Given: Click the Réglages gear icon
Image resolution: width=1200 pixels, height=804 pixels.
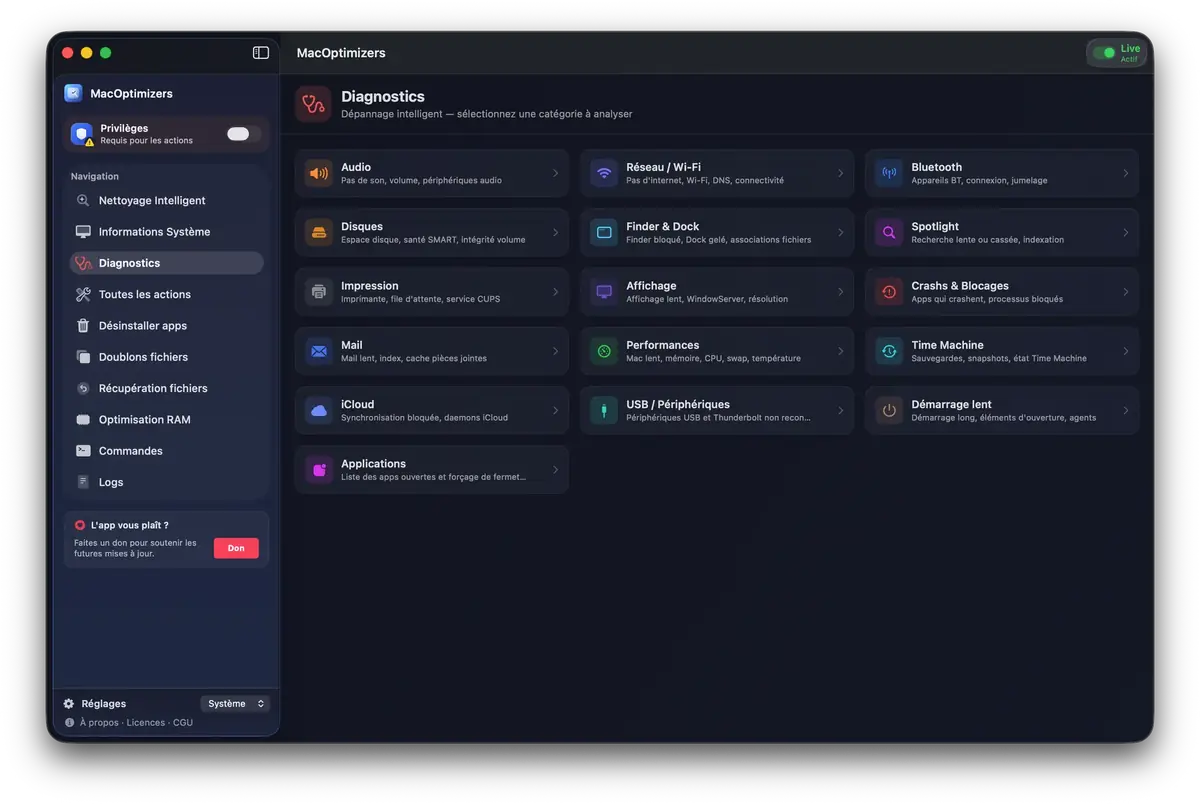Looking at the screenshot, I should (x=68, y=703).
